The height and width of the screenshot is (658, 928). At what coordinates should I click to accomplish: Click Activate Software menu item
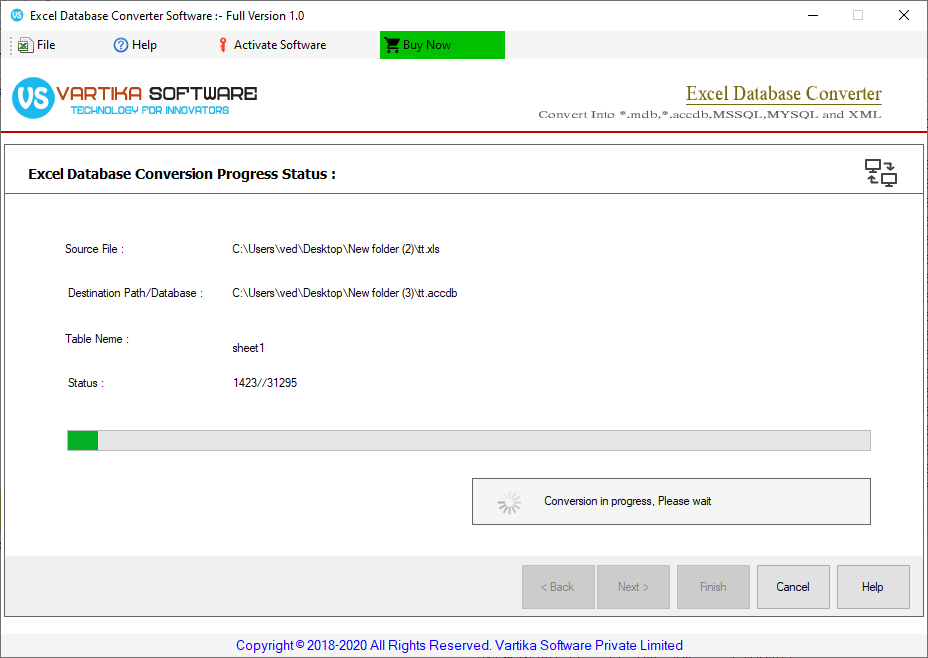point(272,45)
